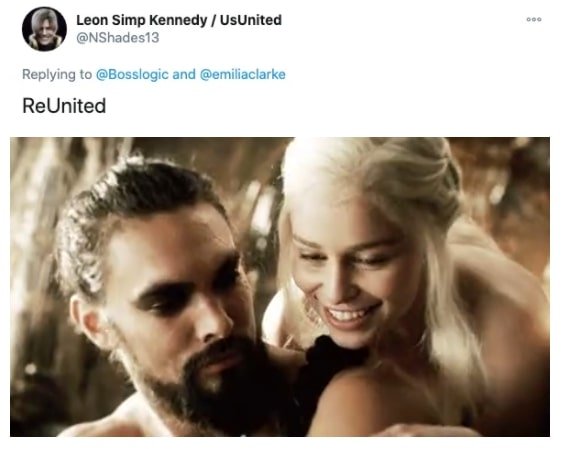
Task: Select the "ReUnited" tweet text
Action: [64, 106]
